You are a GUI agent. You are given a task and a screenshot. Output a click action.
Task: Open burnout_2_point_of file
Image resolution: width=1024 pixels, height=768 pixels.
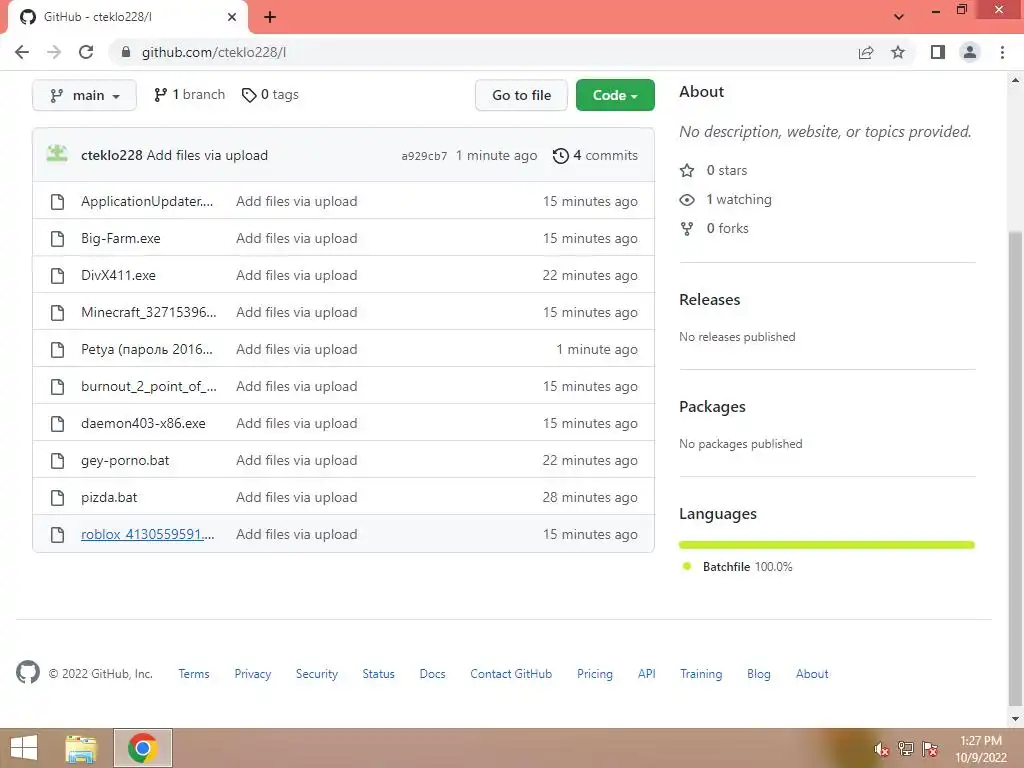tap(148, 386)
